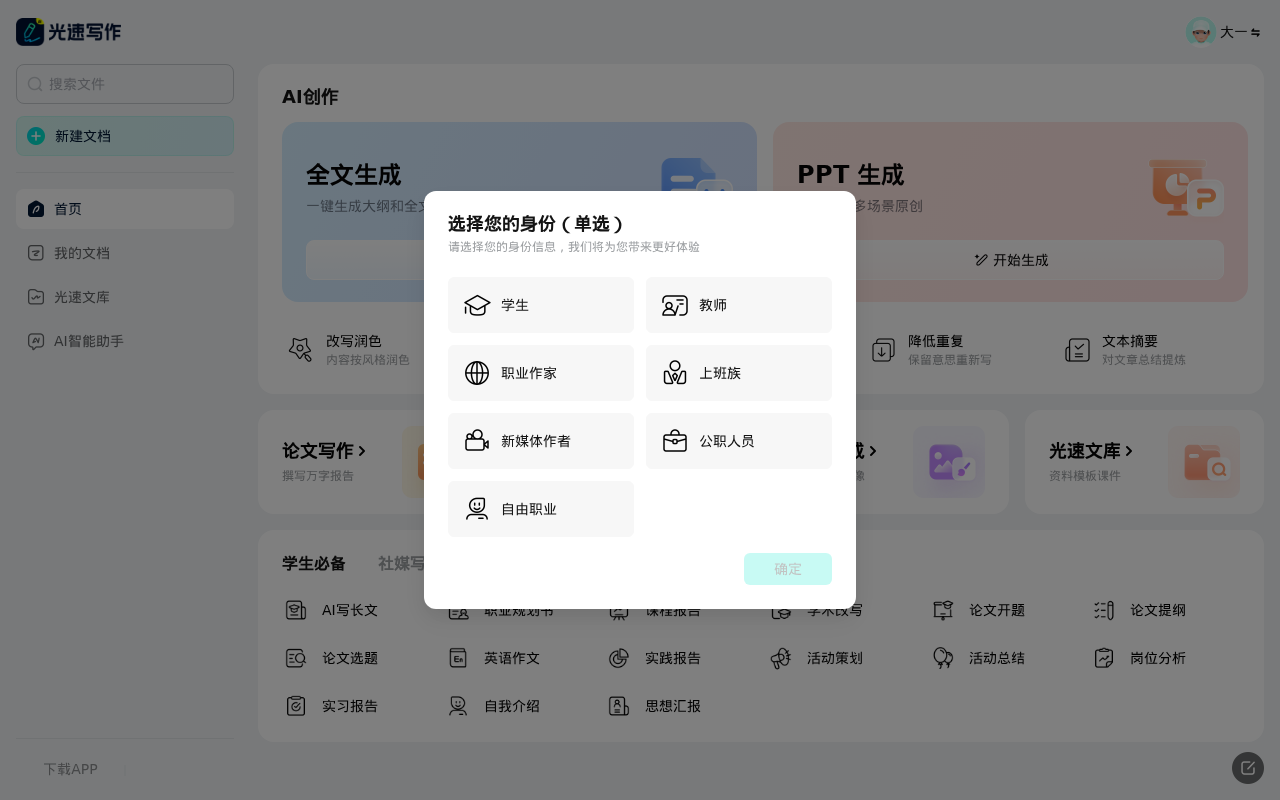1280x800 pixels.
Task: Select the 教师 identity option
Action: tap(739, 305)
